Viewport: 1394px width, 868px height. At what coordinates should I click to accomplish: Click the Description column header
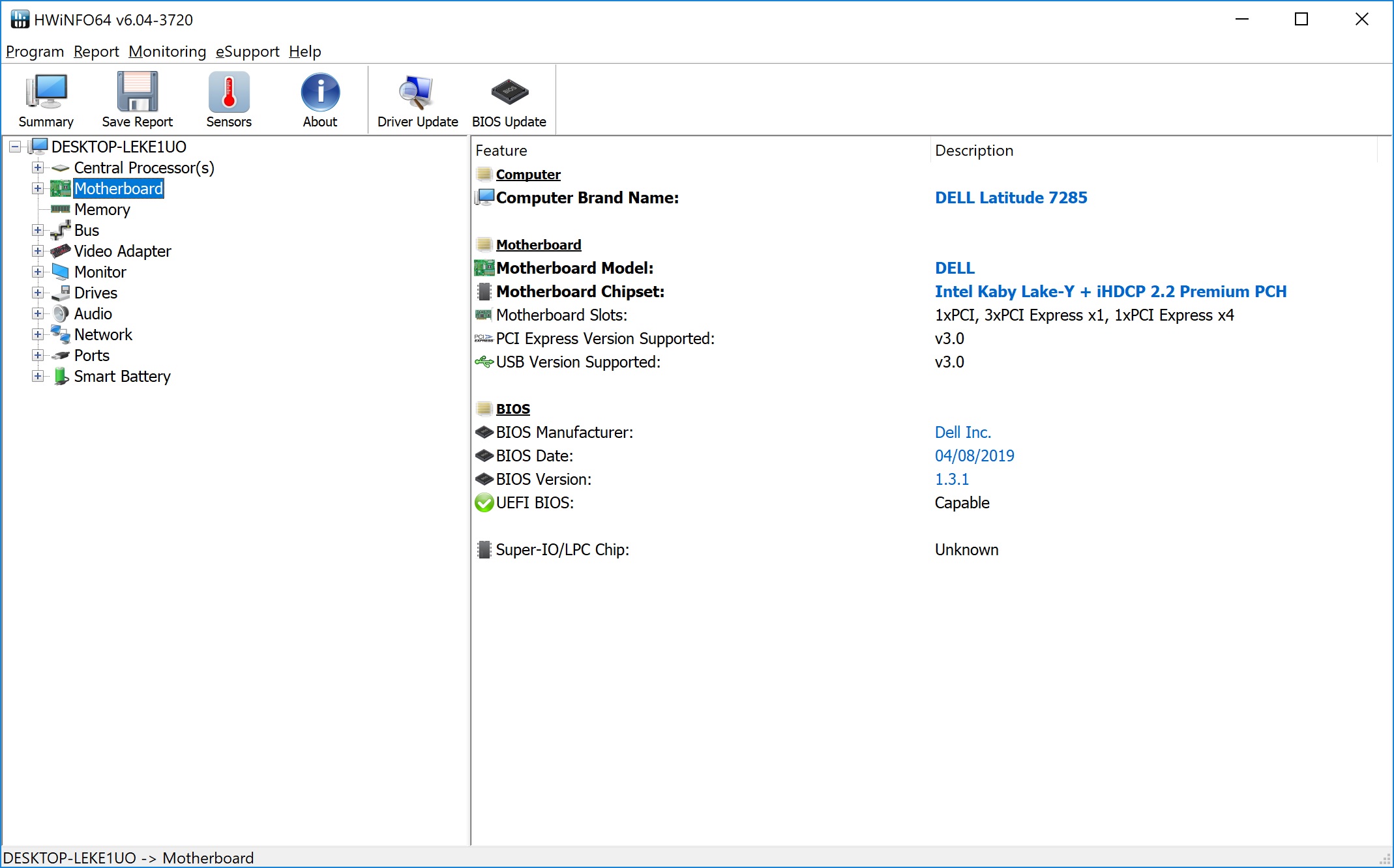1154,151
